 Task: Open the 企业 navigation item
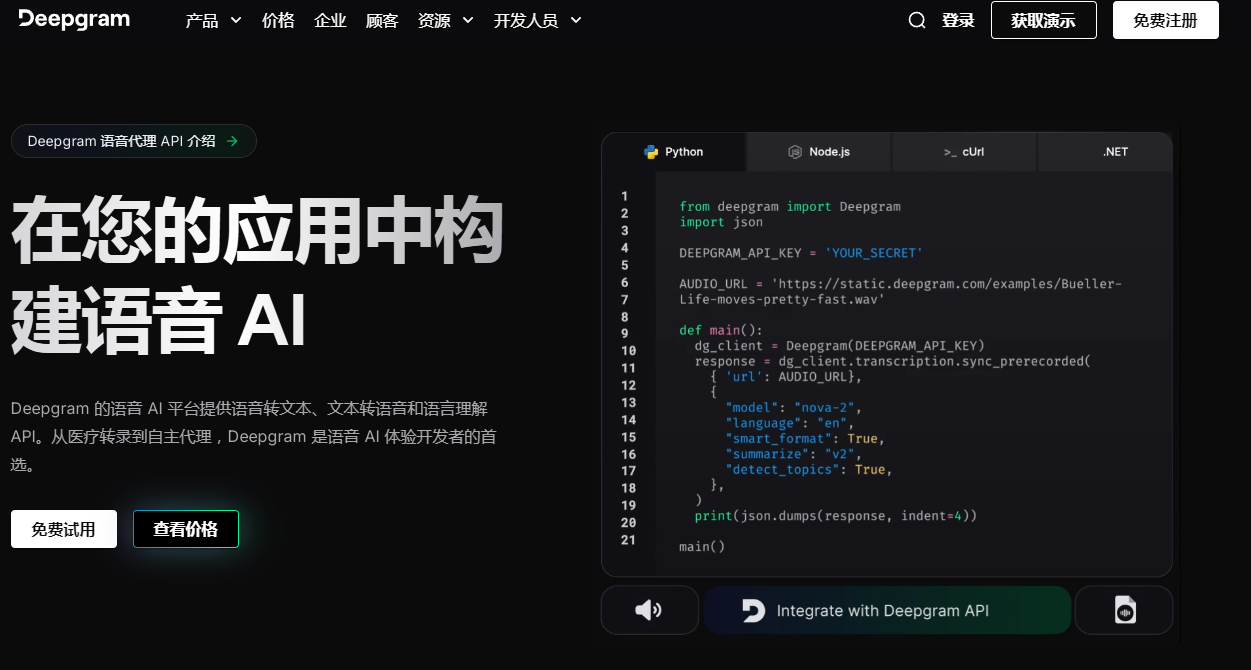click(330, 20)
